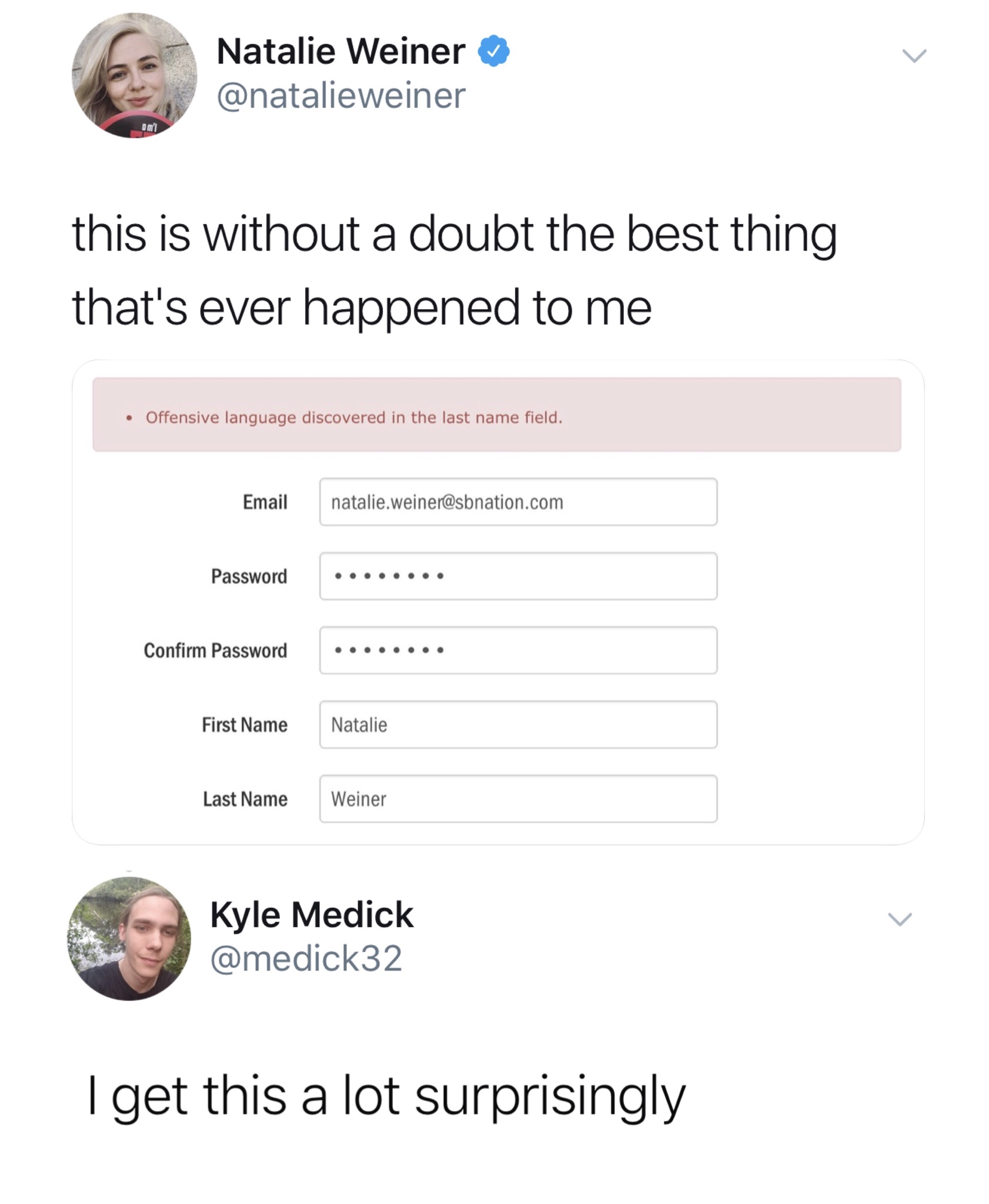Screen dimensions: 989x1204
Task: Click the offensive language error message
Action: coord(354,417)
